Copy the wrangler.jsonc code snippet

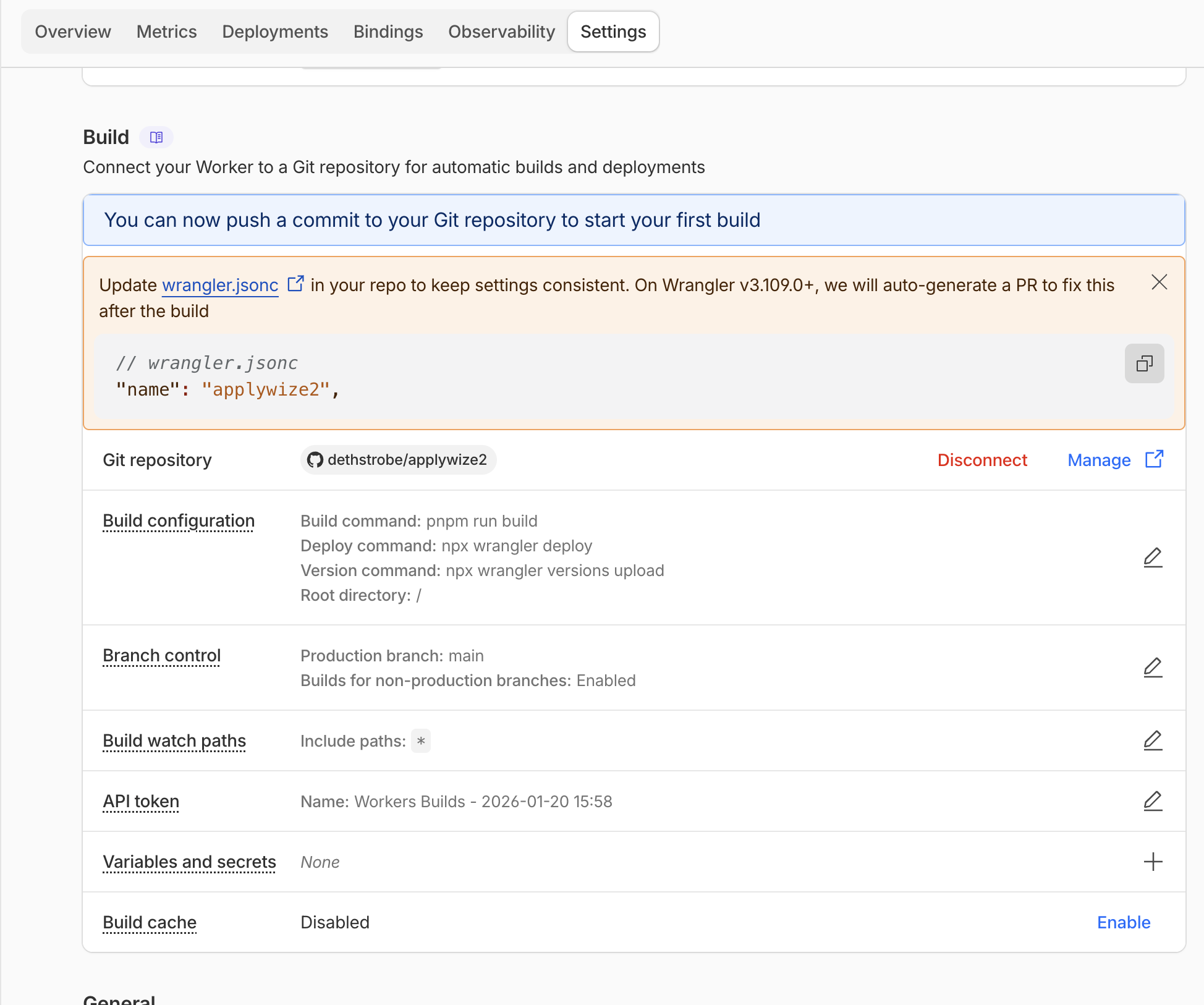coord(1144,363)
